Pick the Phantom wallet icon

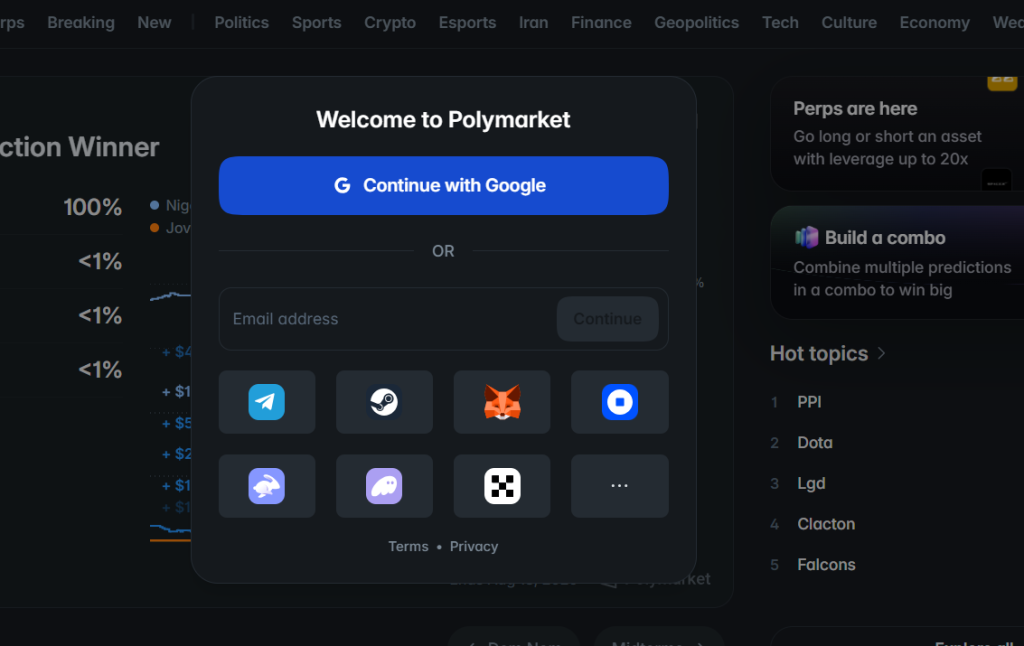[x=384, y=486]
